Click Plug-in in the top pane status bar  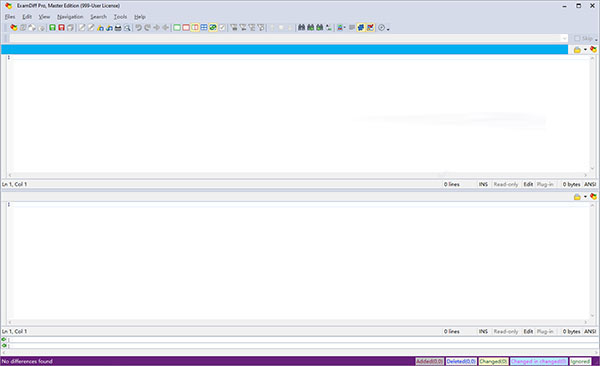click(x=545, y=184)
